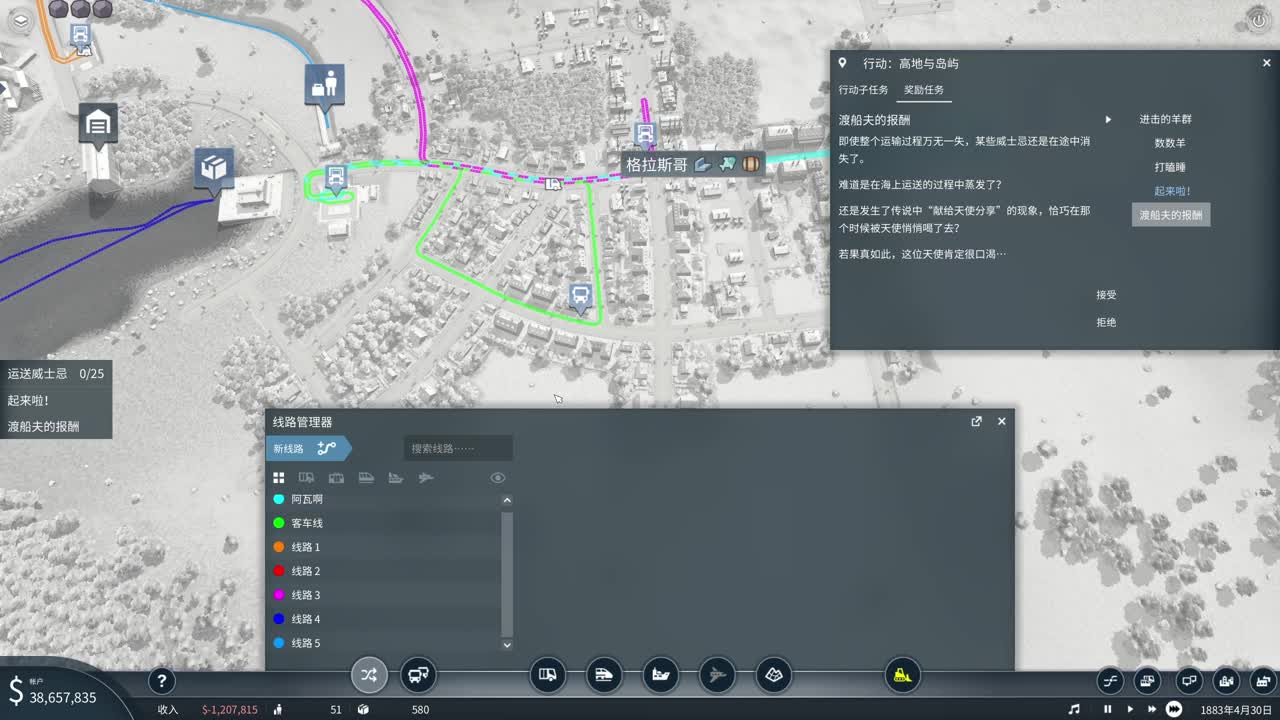Screen dimensions: 1280x720
Task: Filter lines by ship type
Action: 396,478
